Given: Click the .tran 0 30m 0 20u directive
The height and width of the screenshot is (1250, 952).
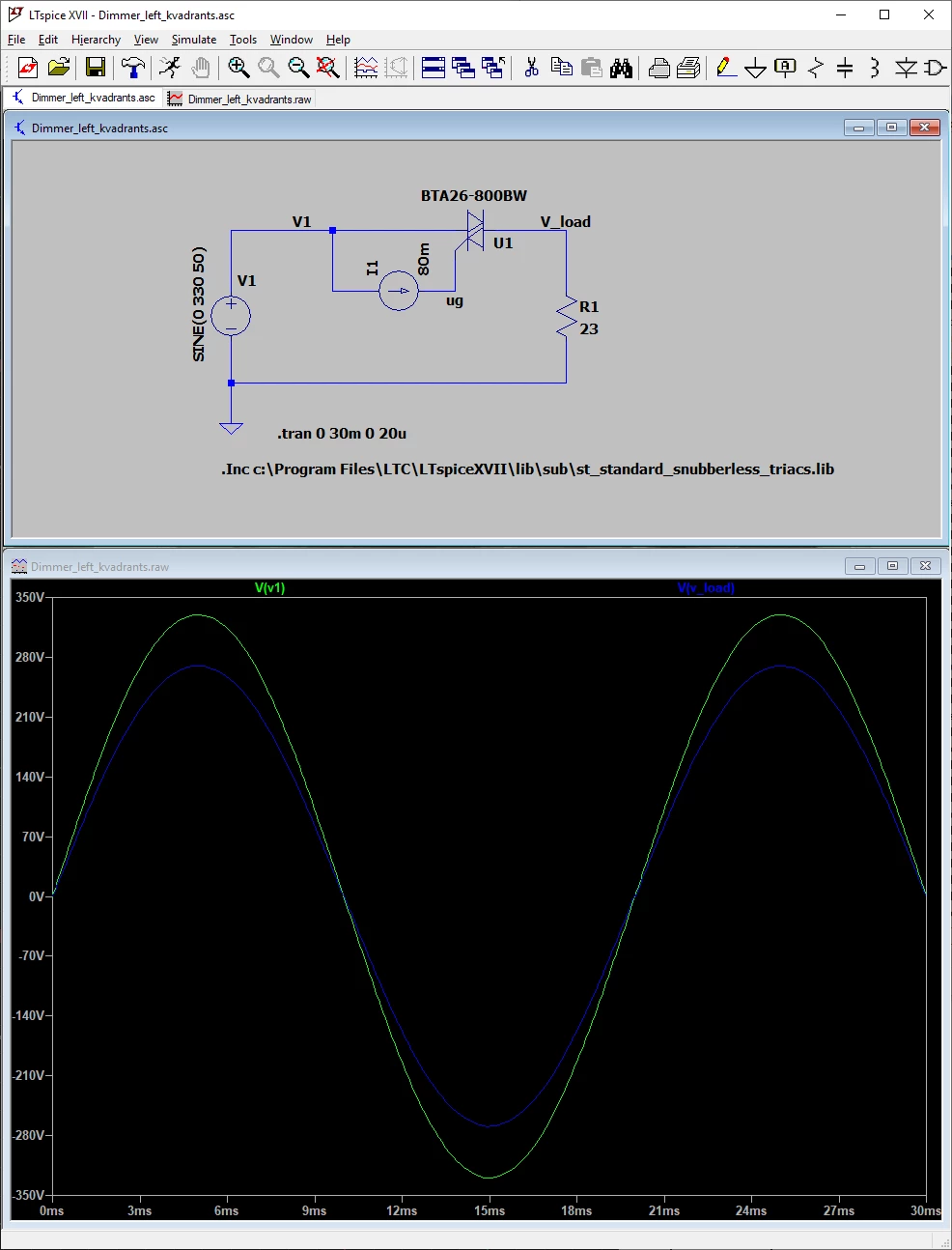Looking at the screenshot, I should (x=342, y=434).
